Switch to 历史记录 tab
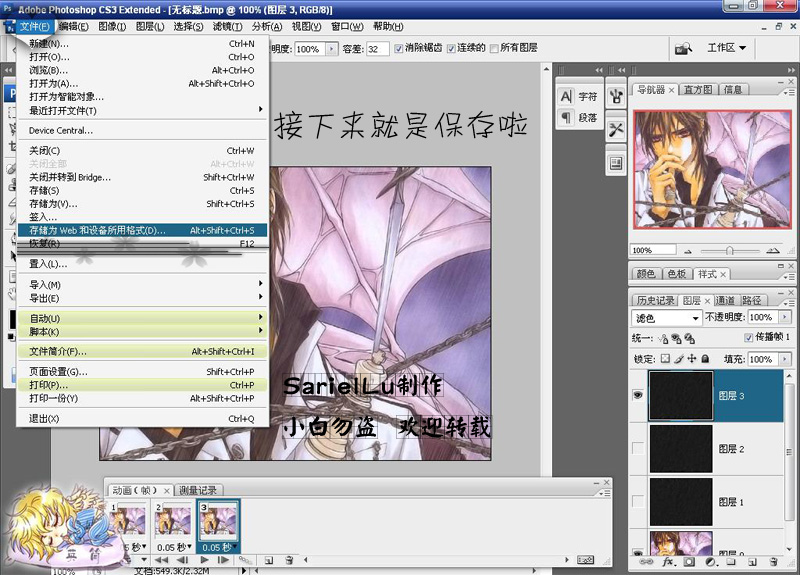The image size is (800, 575). click(655, 300)
